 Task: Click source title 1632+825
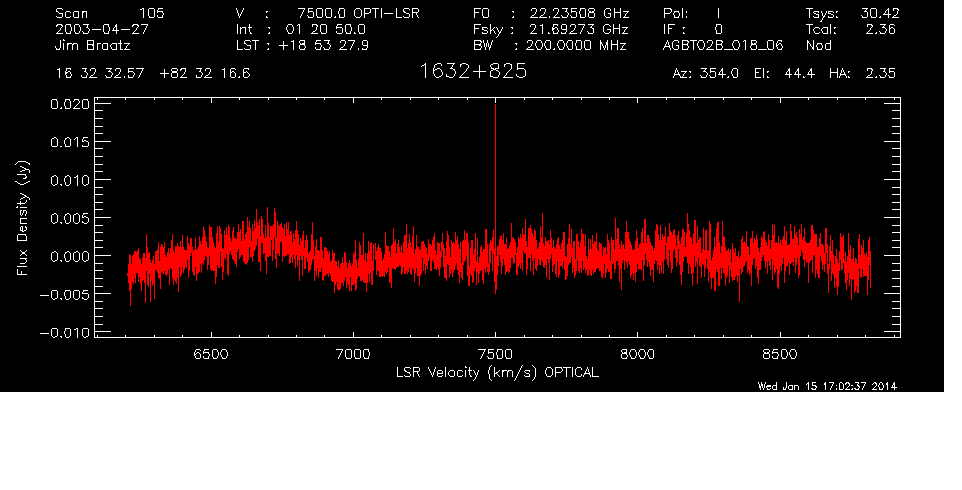(x=473, y=72)
